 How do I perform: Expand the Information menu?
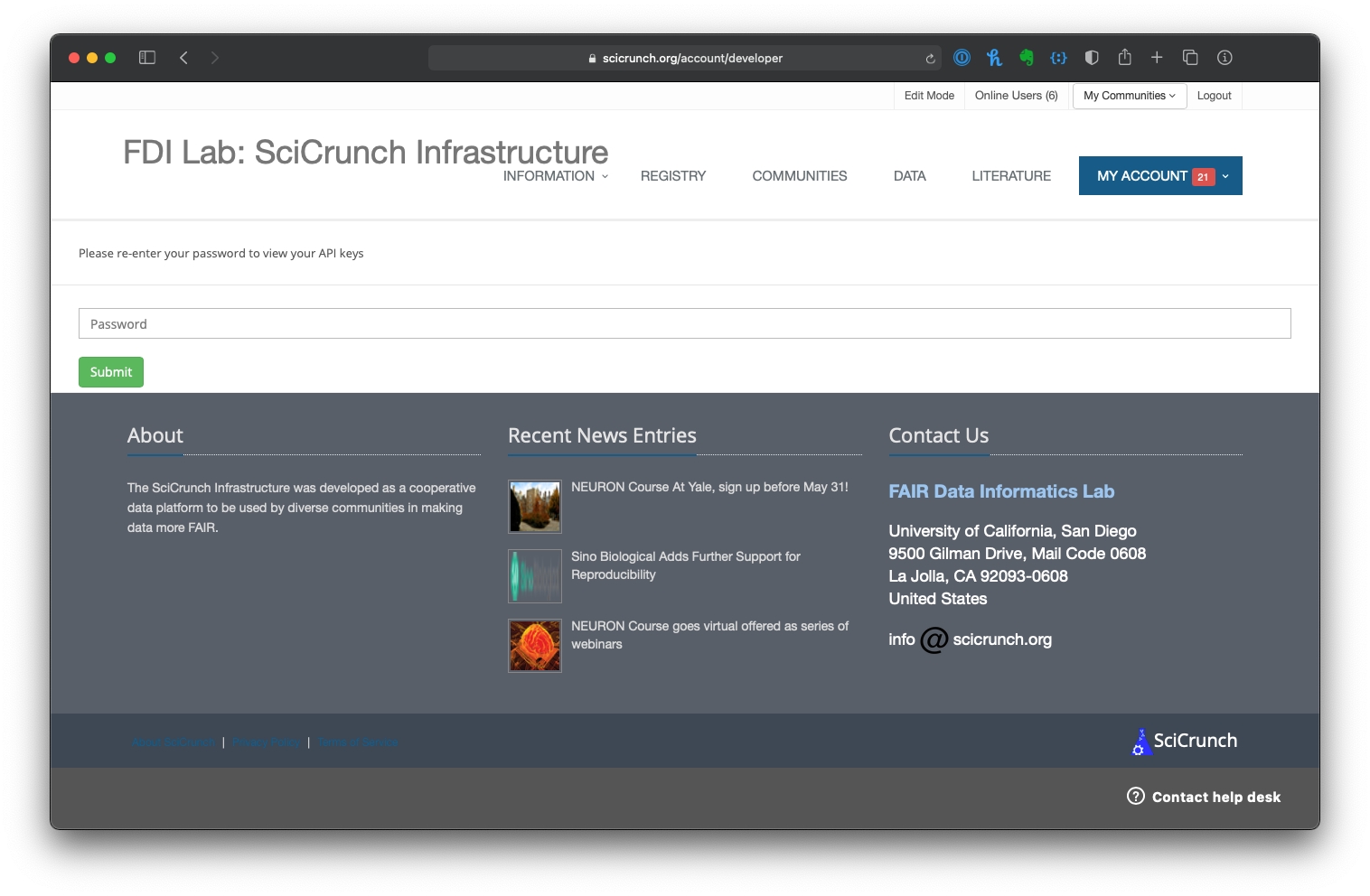point(555,176)
